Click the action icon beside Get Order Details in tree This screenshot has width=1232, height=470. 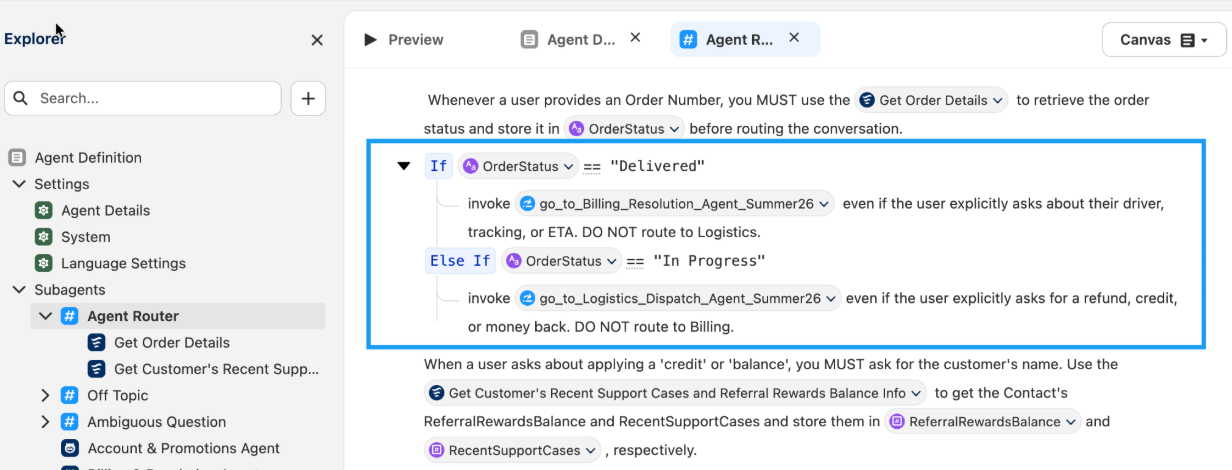point(96,342)
